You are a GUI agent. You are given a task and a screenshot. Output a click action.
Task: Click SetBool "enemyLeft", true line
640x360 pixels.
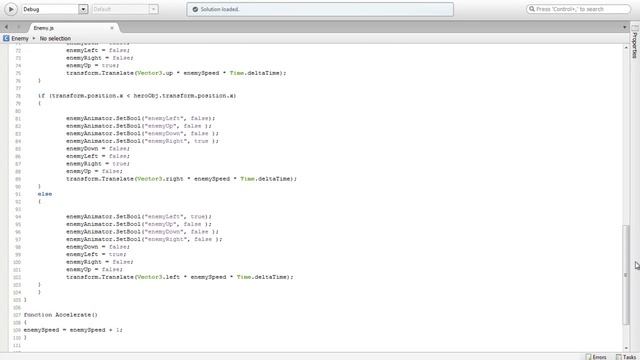[139, 216]
